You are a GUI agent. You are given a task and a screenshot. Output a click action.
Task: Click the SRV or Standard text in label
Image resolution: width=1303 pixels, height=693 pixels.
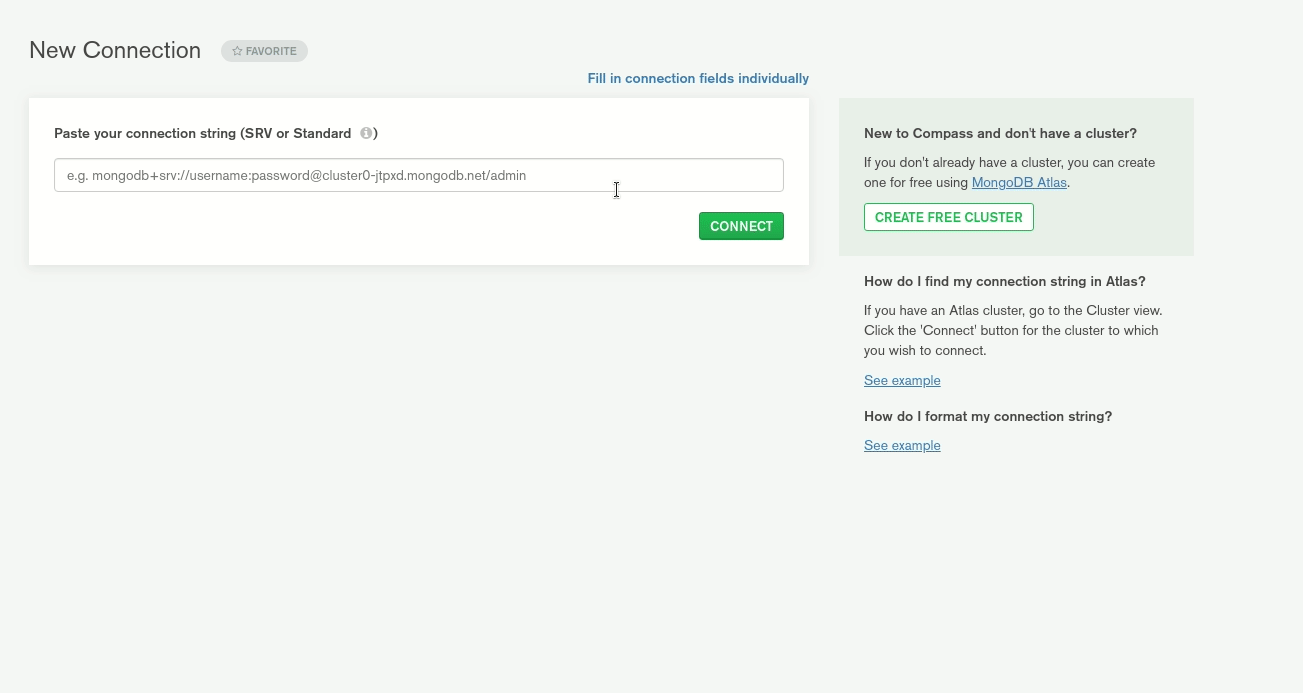(300, 133)
